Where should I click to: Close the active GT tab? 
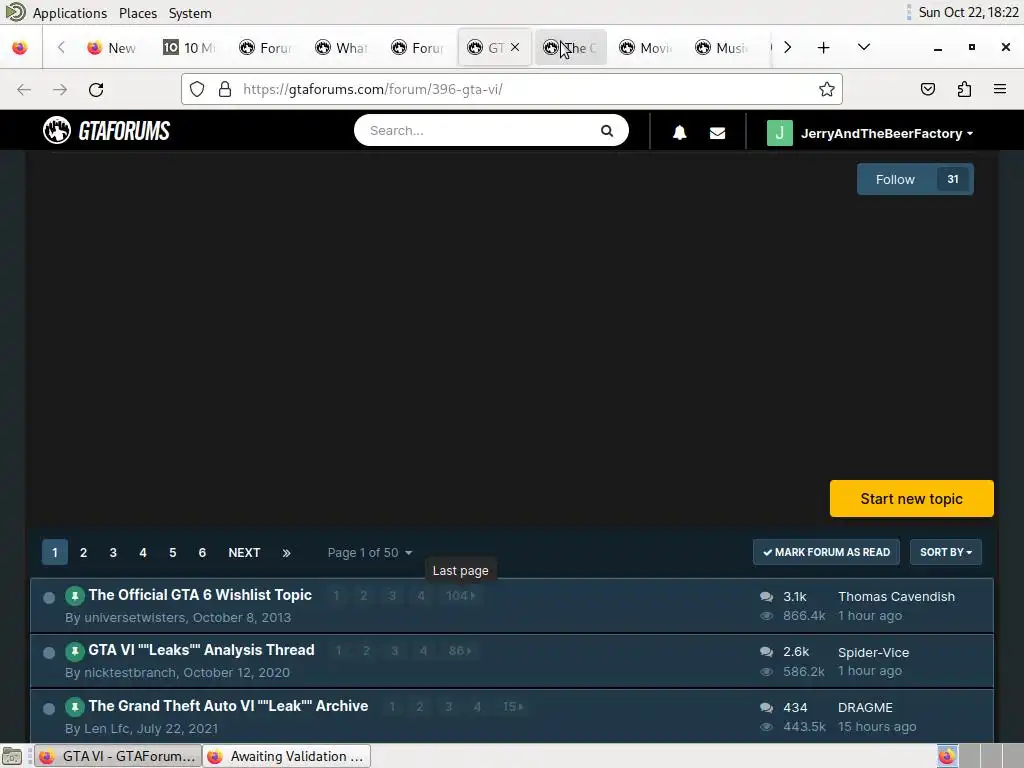tap(515, 47)
